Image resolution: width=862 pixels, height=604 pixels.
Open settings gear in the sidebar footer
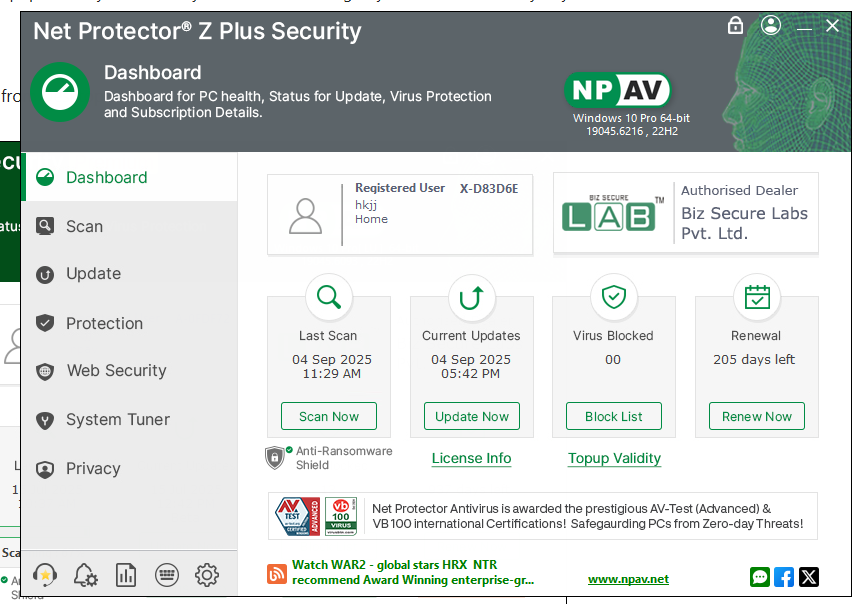click(x=207, y=574)
